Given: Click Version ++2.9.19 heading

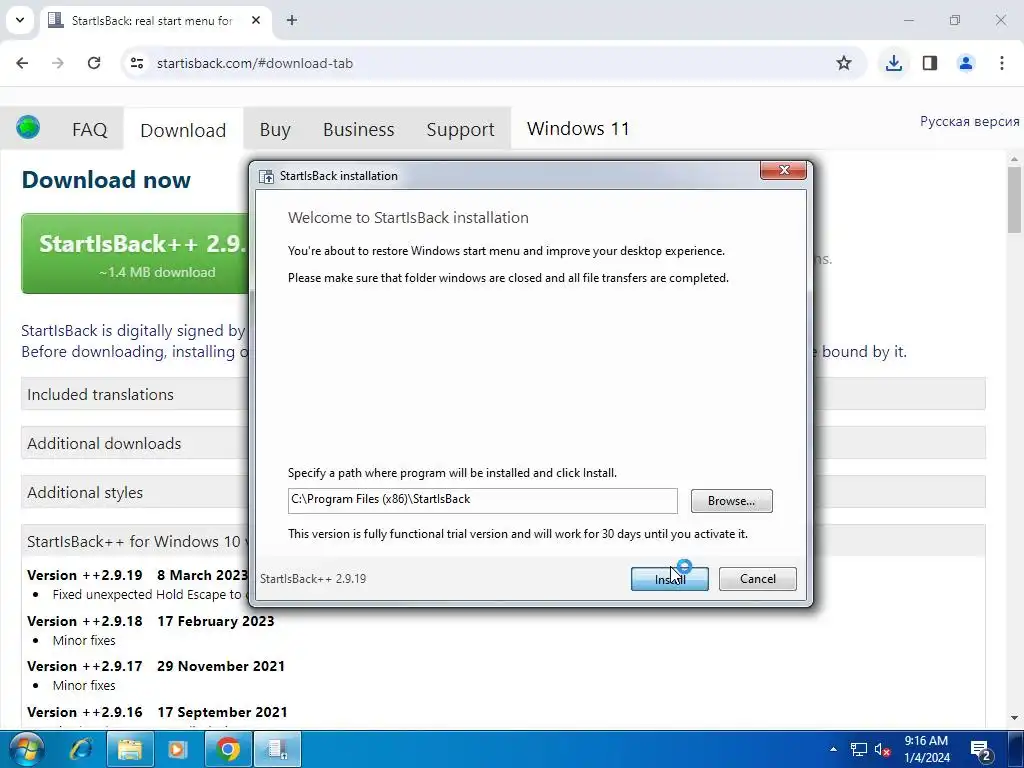Looking at the screenshot, I should pos(85,575).
